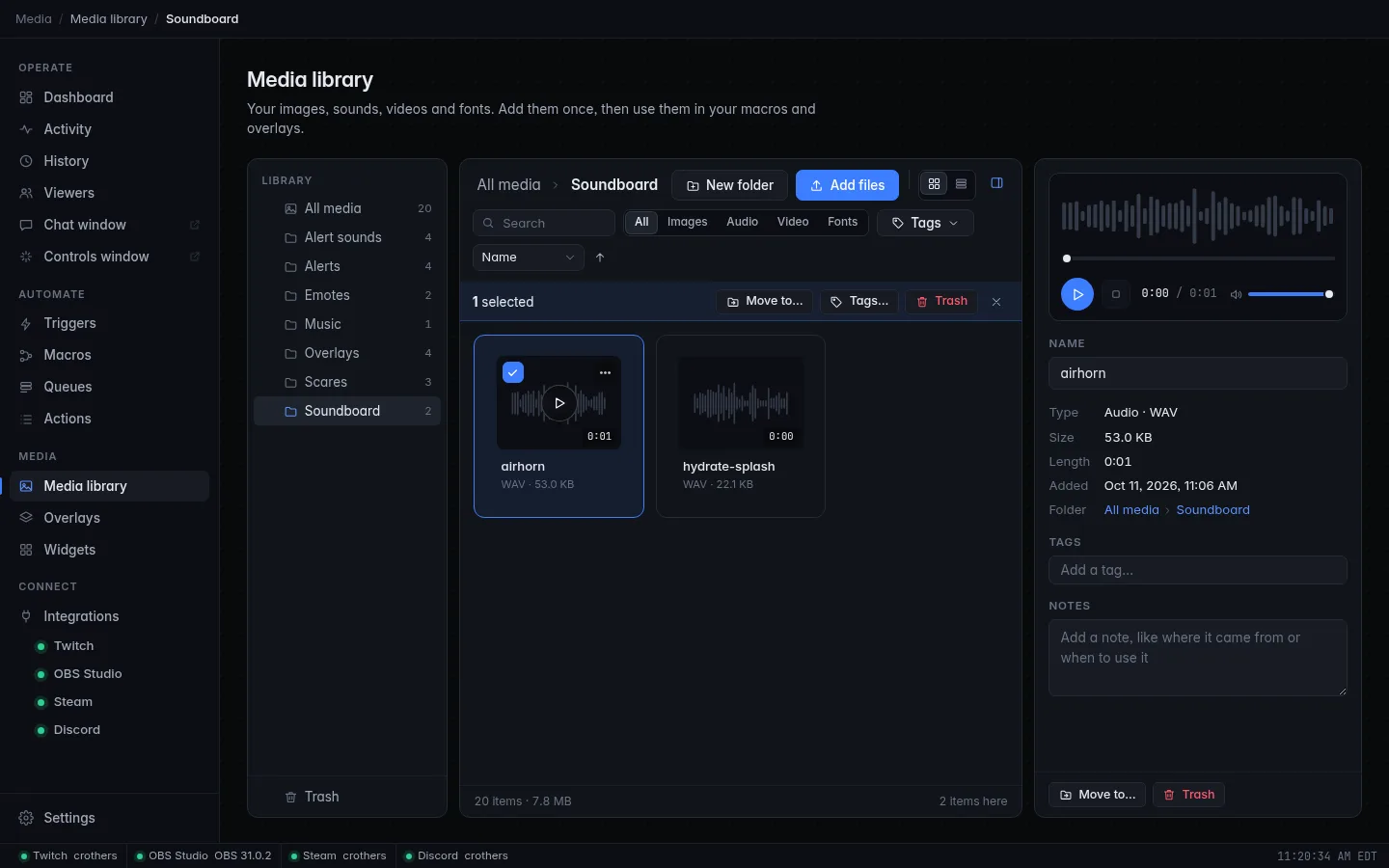1389x868 pixels.
Task: Reverse the sort direction arrow
Action: [x=600, y=258]
